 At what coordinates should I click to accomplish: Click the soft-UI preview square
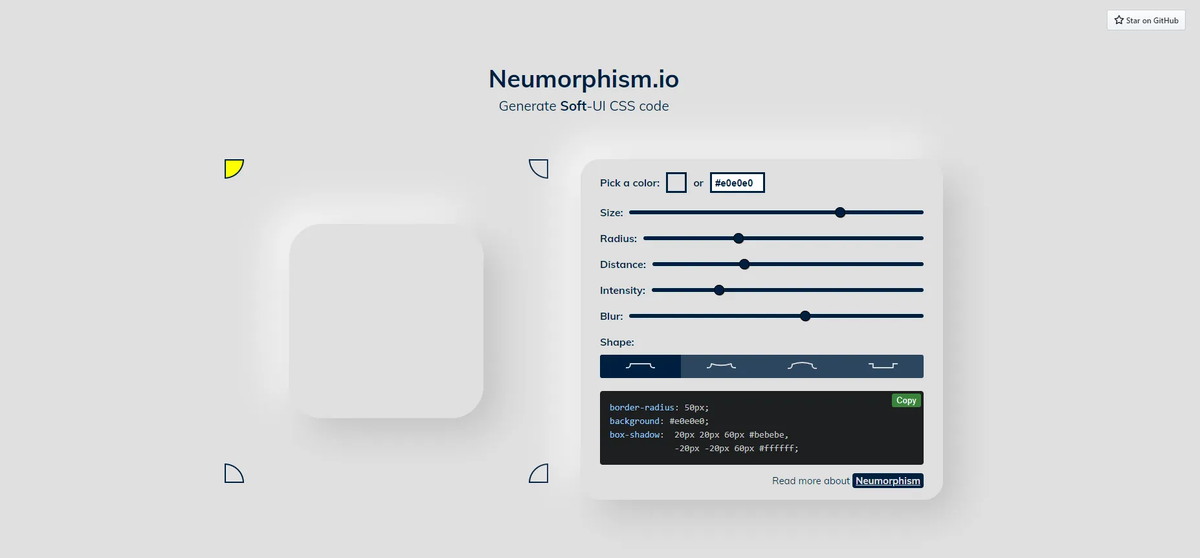[387, 321]
